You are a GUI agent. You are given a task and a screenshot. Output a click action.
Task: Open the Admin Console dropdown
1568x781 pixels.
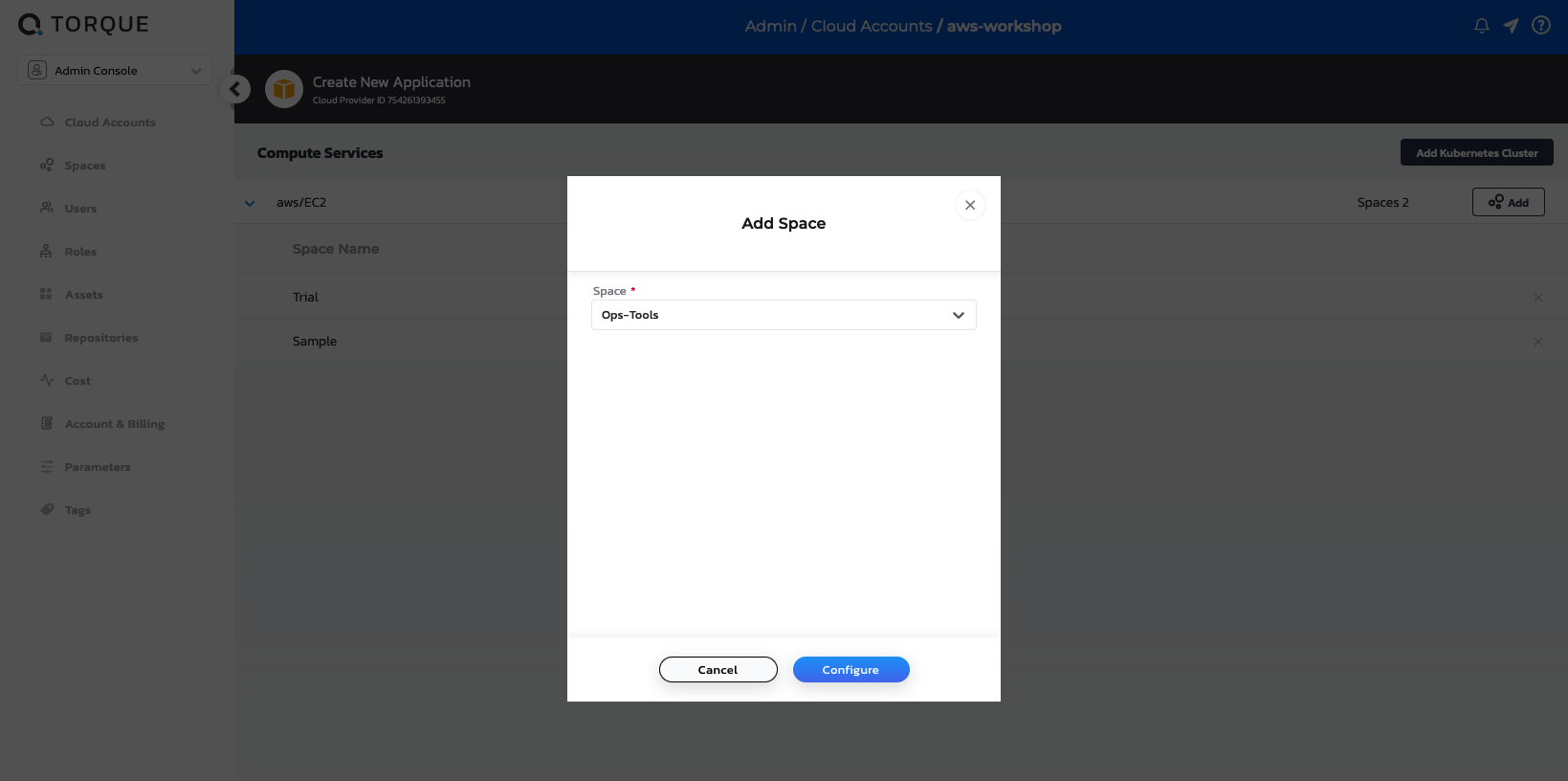click(x=115, y=71)
